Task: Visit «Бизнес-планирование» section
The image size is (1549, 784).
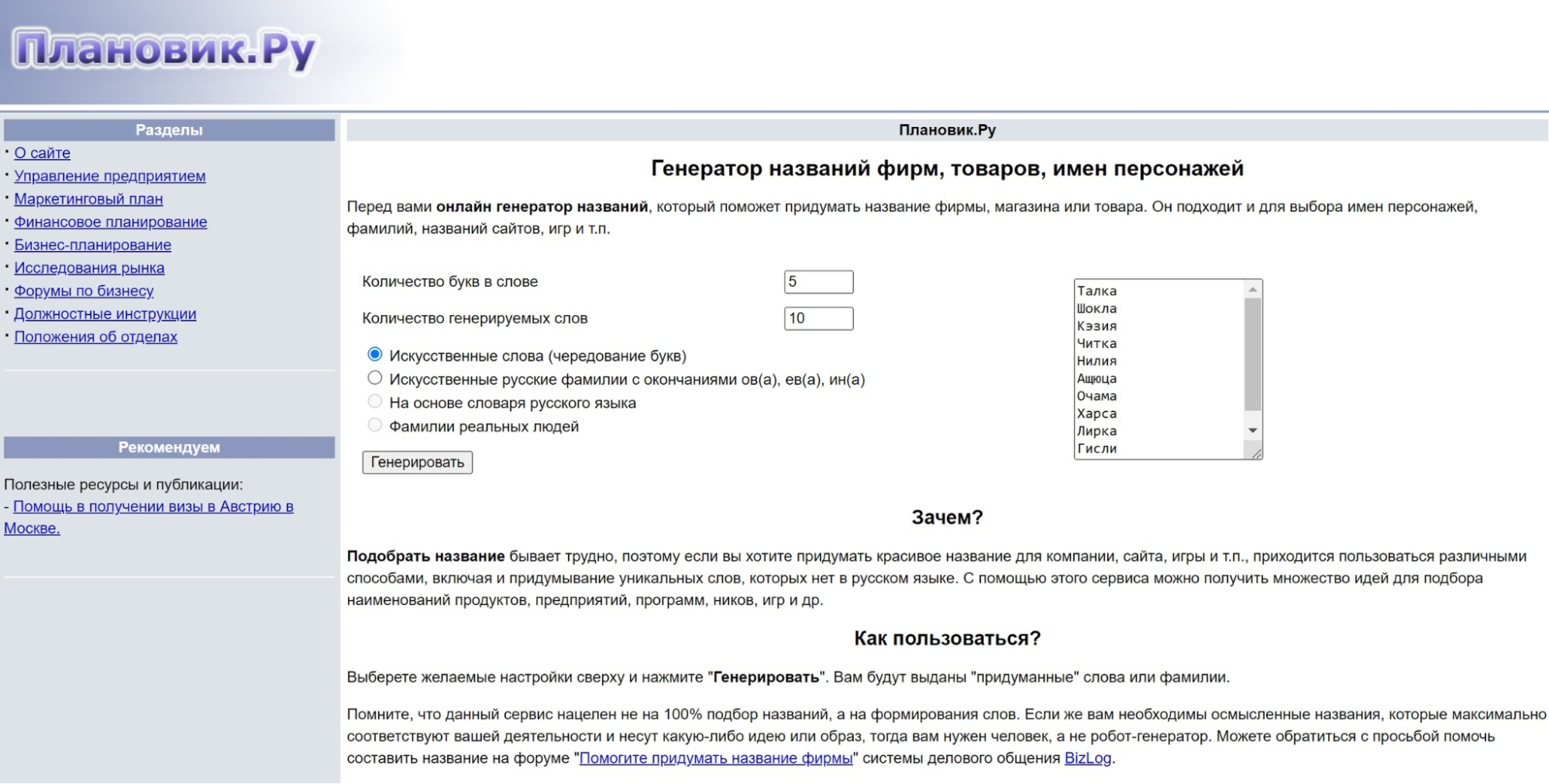Action: [x=92, y=245]
